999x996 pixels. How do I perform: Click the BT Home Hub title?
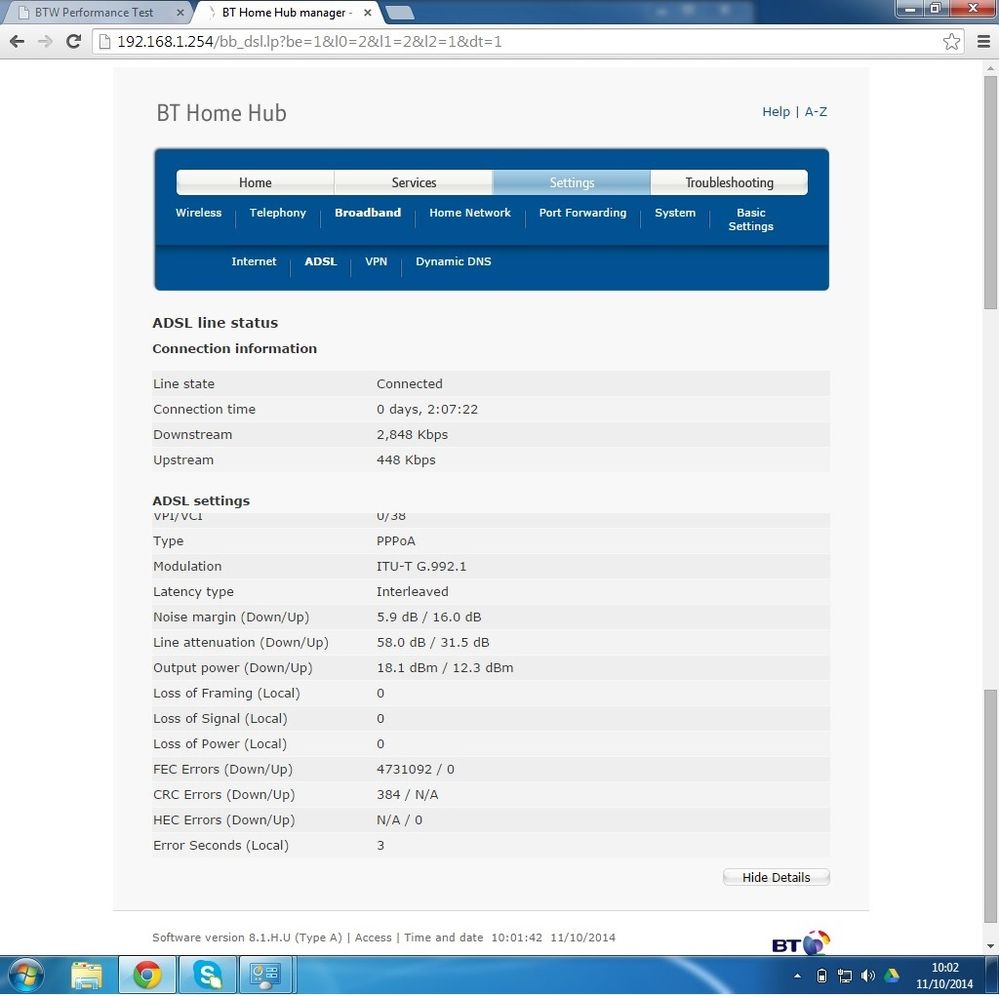(222, 113)
